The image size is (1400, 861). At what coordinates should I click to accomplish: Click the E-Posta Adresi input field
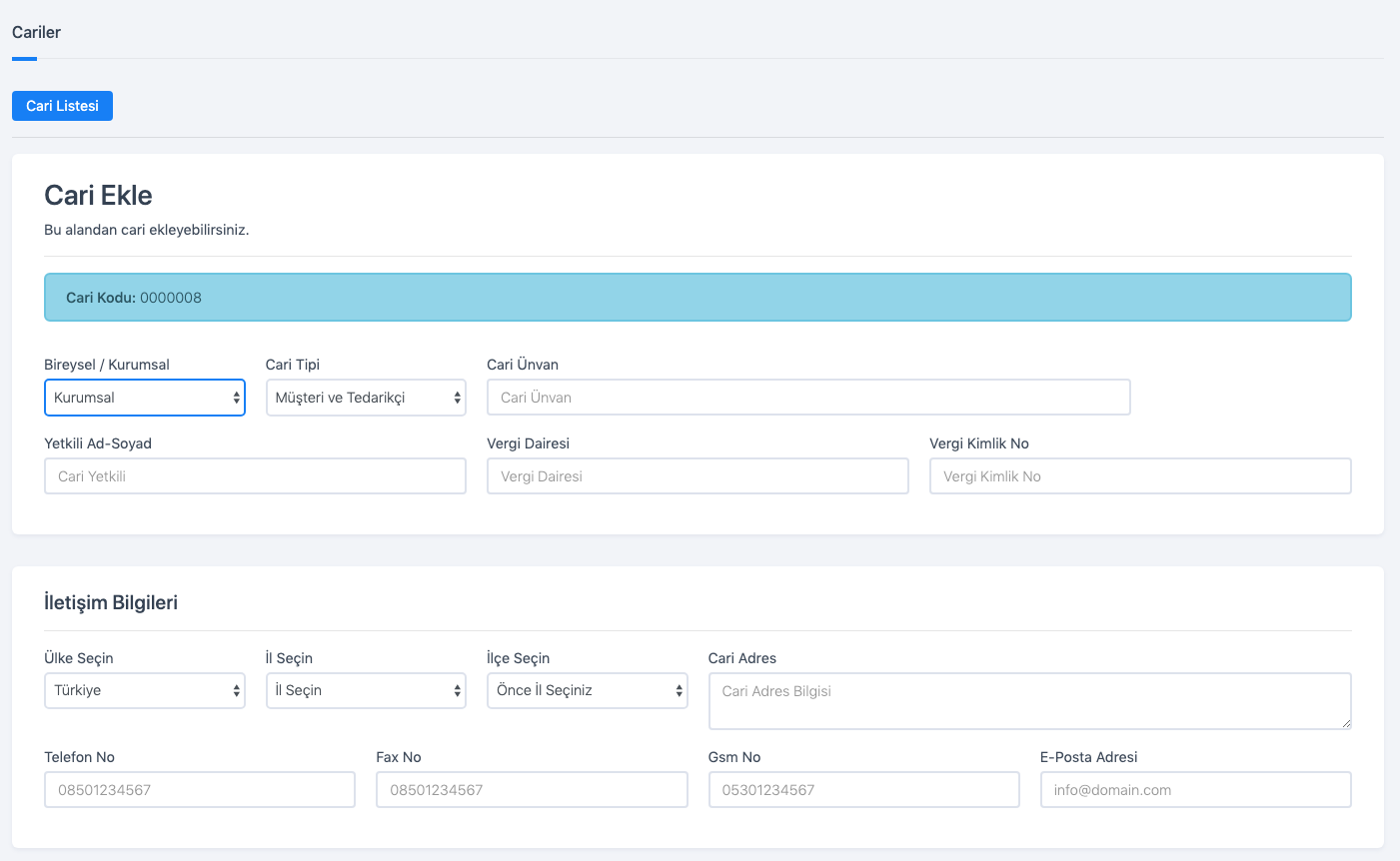point(1196,790)
